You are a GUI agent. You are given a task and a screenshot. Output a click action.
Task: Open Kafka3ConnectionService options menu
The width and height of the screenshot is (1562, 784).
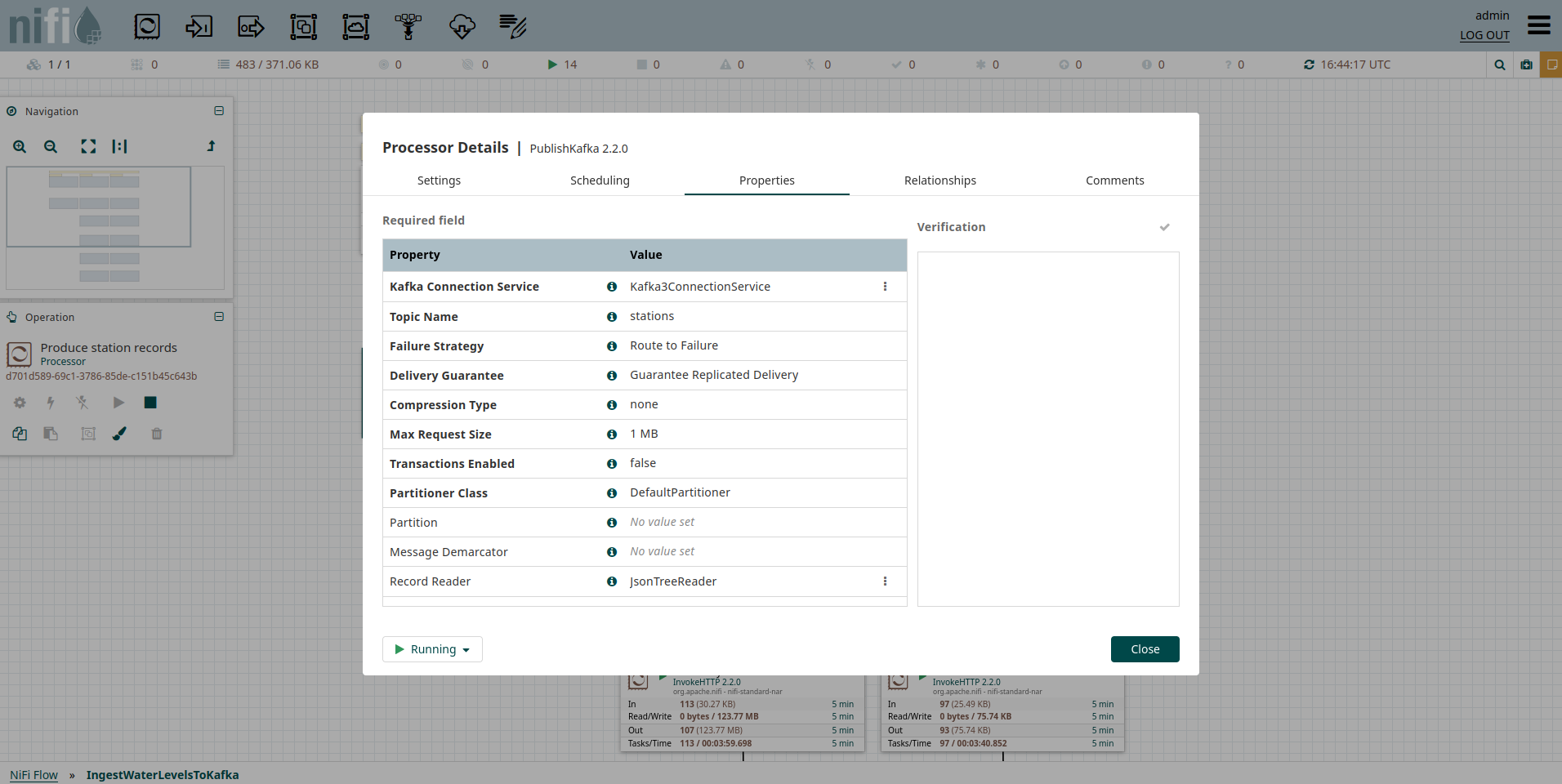click(x=885, y=287)
